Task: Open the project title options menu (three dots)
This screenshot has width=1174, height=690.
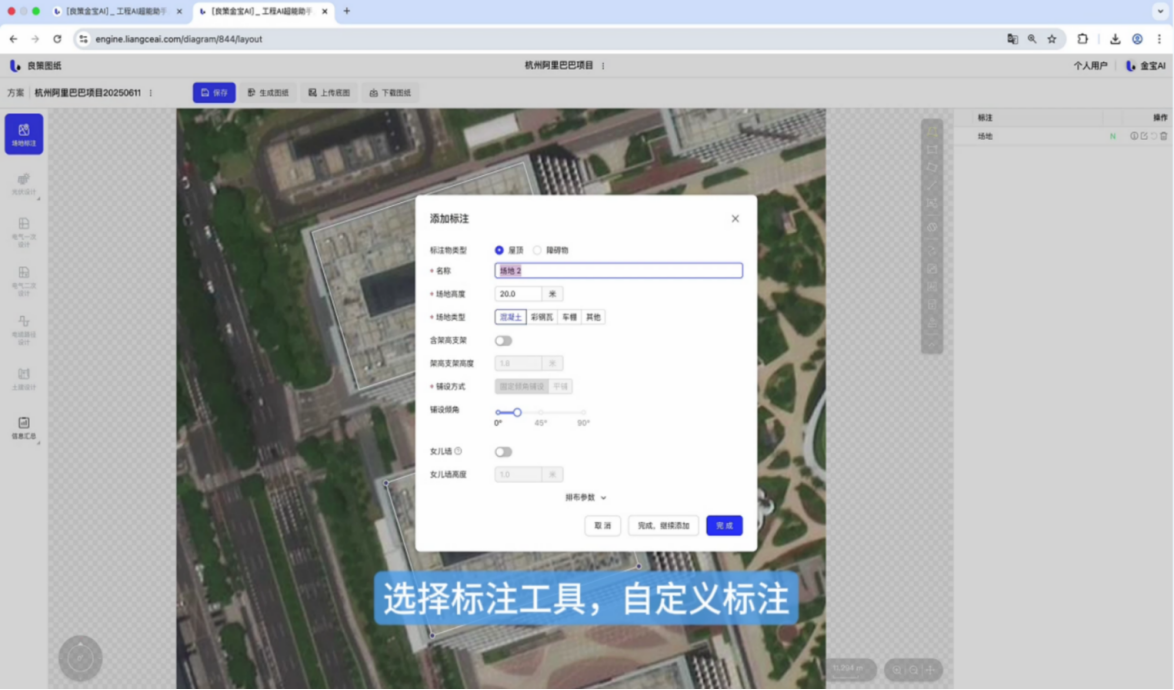Action: point(603,66)
